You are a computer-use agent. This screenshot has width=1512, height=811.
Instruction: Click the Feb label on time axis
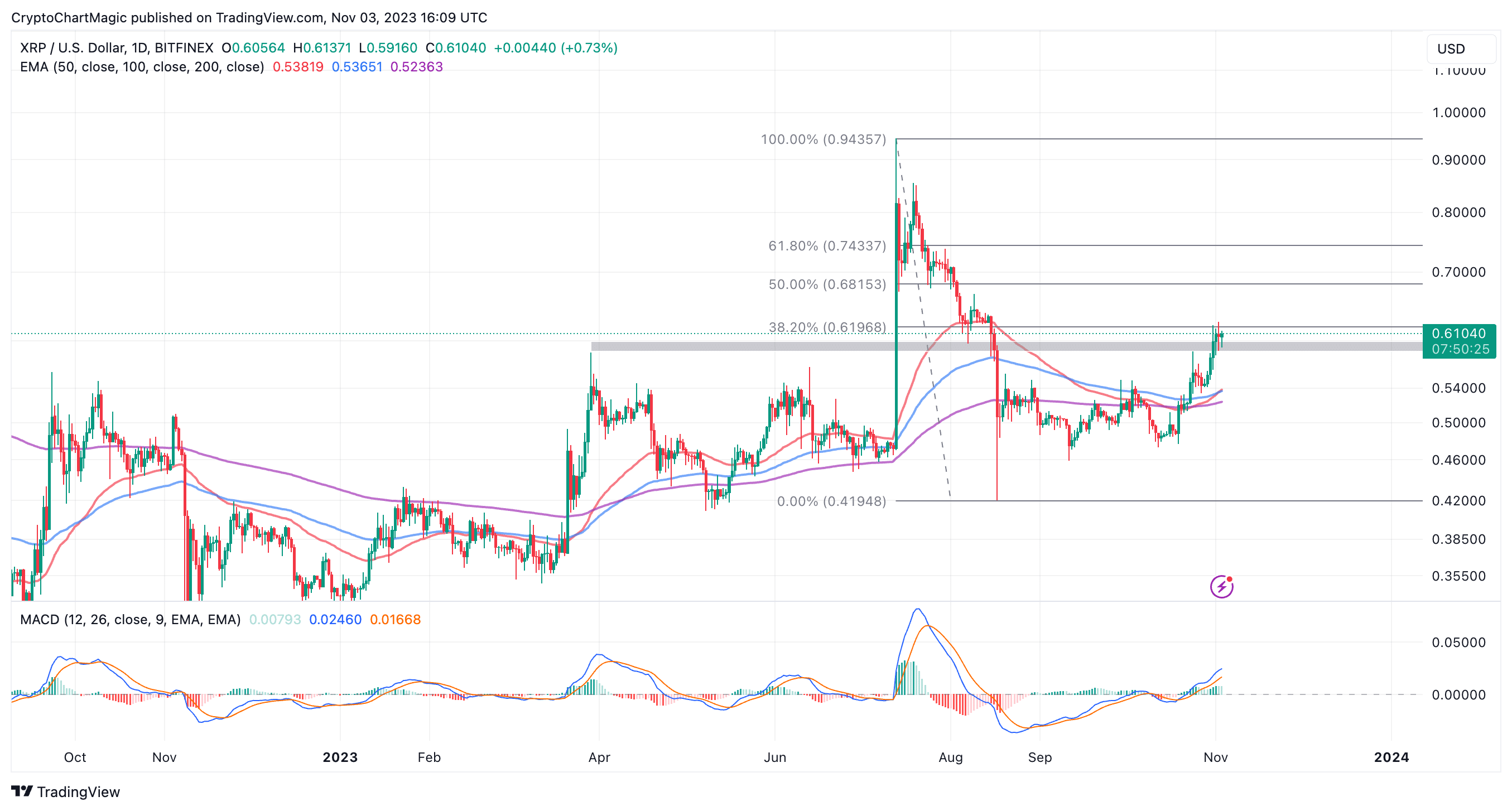coord(428,757)
